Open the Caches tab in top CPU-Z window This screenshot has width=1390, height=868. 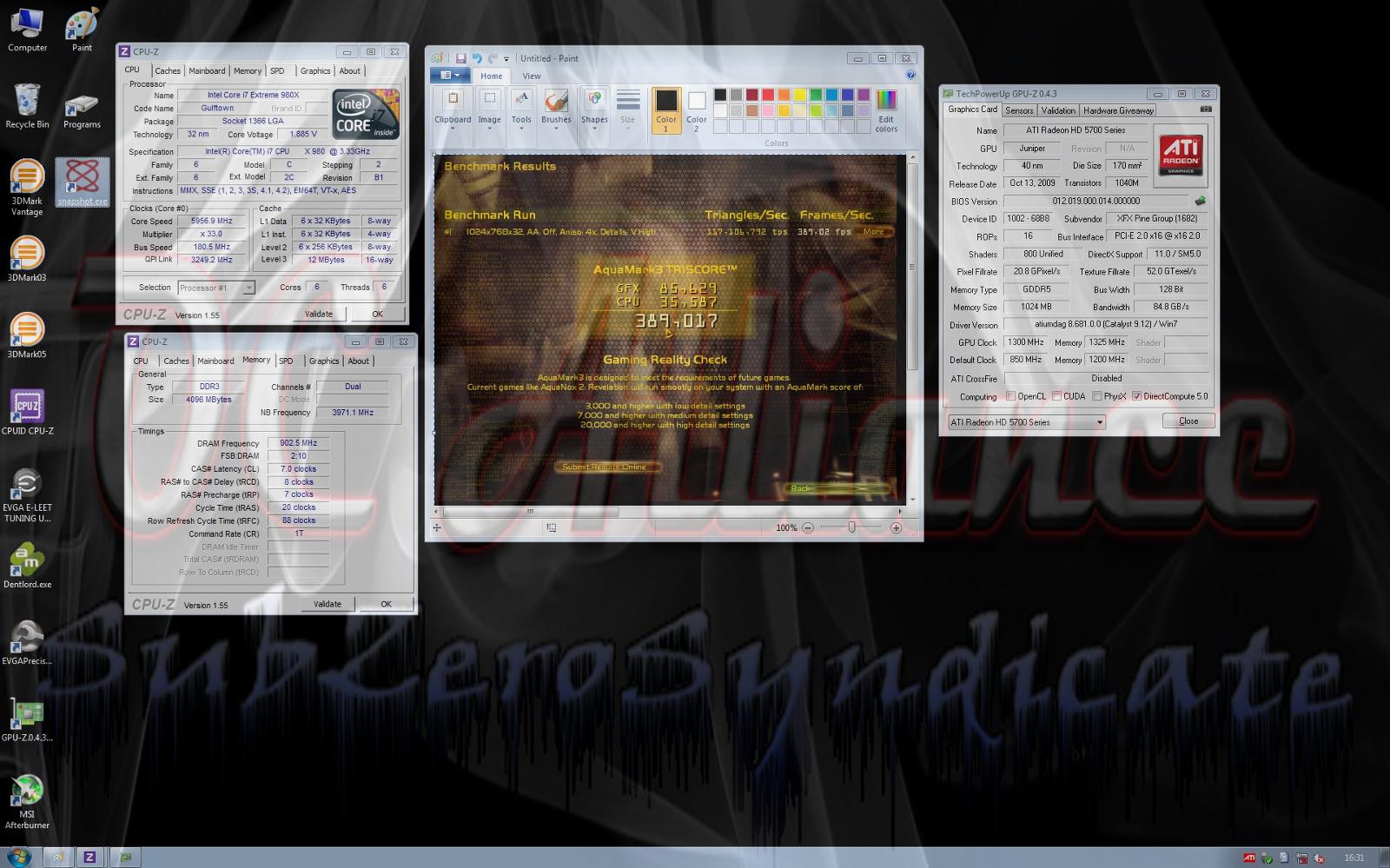point(168,71)
